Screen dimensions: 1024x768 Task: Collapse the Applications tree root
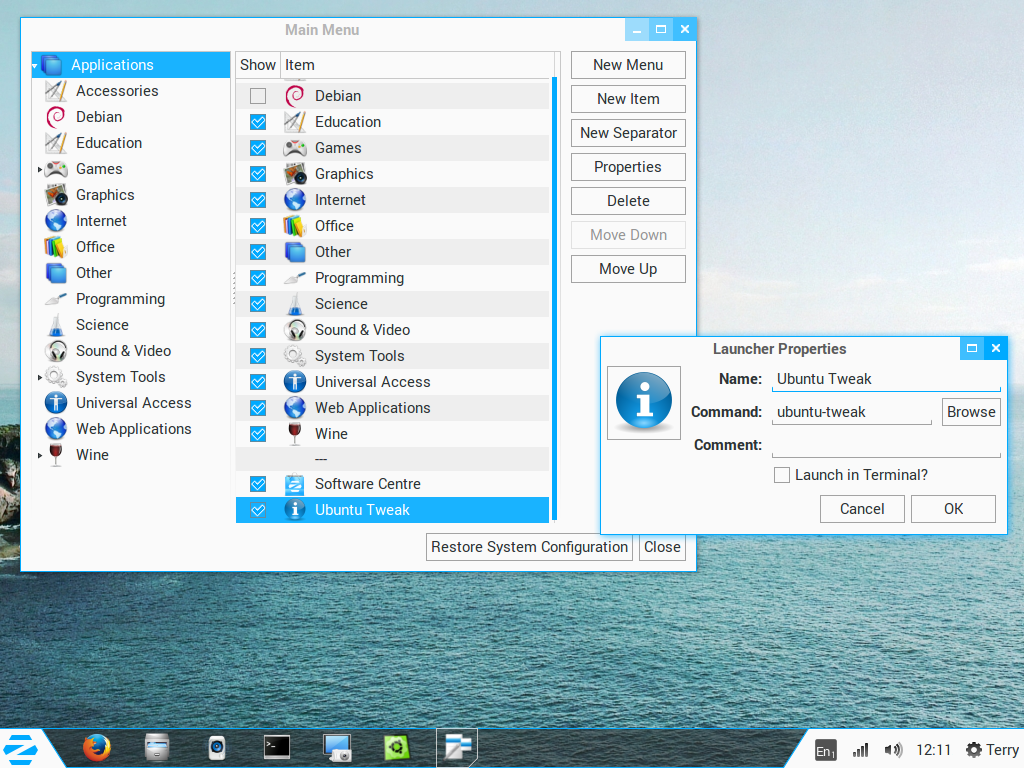pos(36,66)
